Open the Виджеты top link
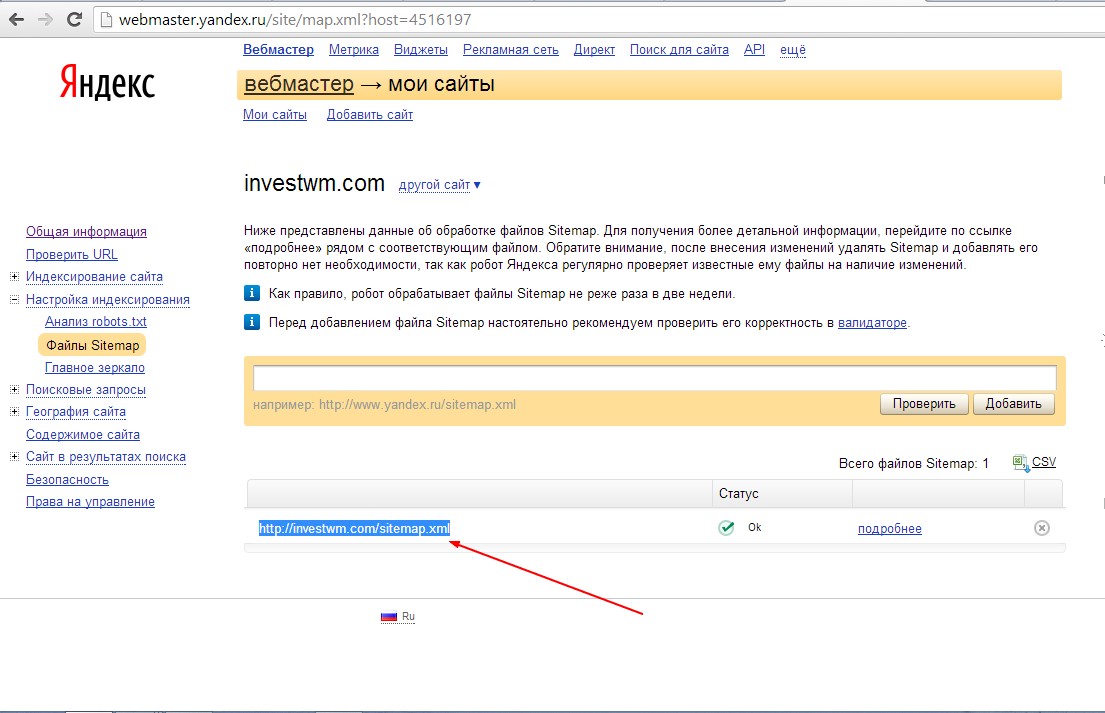1105x713 pixels. pyautogui.click(x=421, y=50)
